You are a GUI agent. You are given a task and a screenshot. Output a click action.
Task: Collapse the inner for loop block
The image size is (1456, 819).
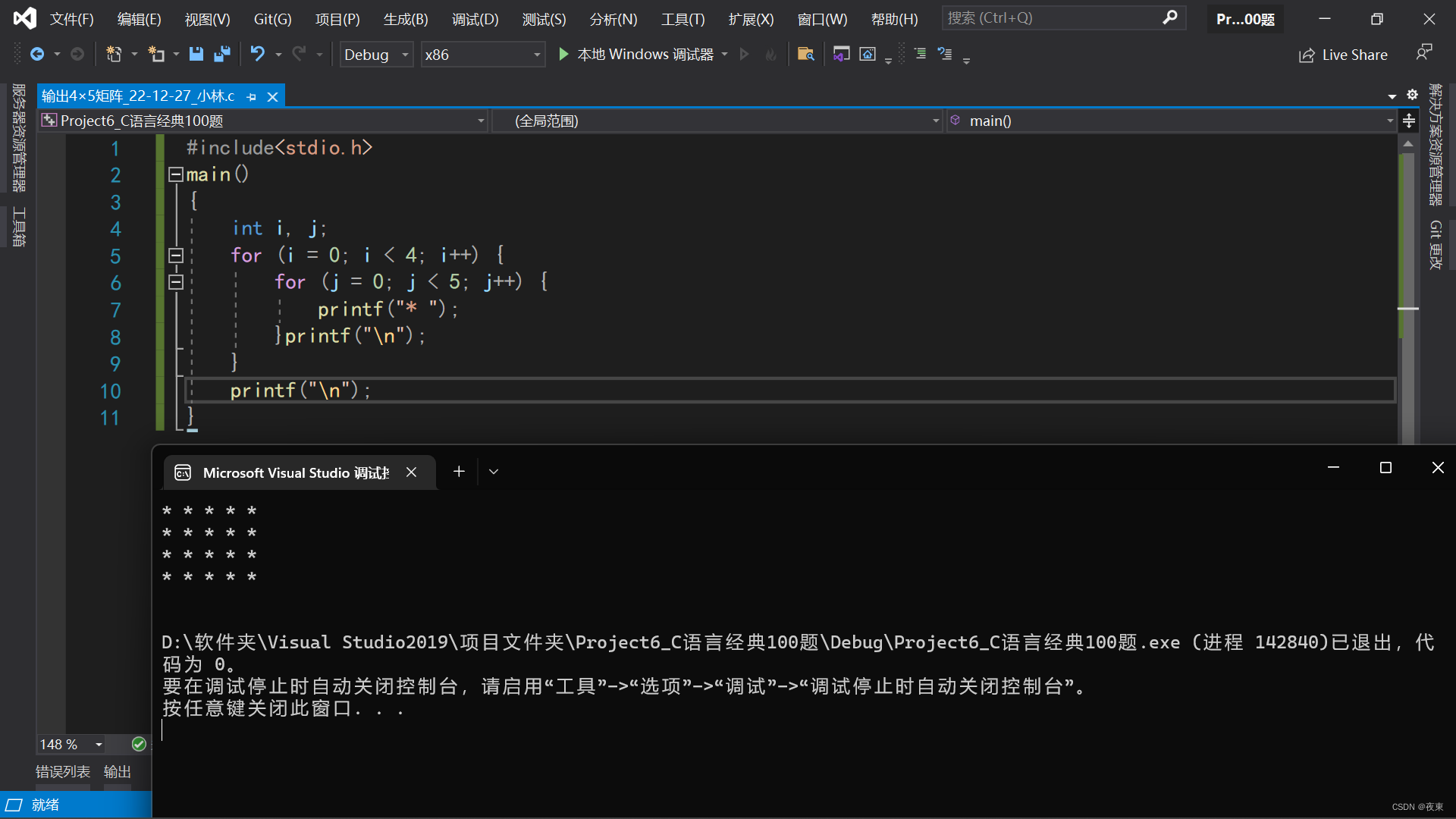[x=176, y=282]
